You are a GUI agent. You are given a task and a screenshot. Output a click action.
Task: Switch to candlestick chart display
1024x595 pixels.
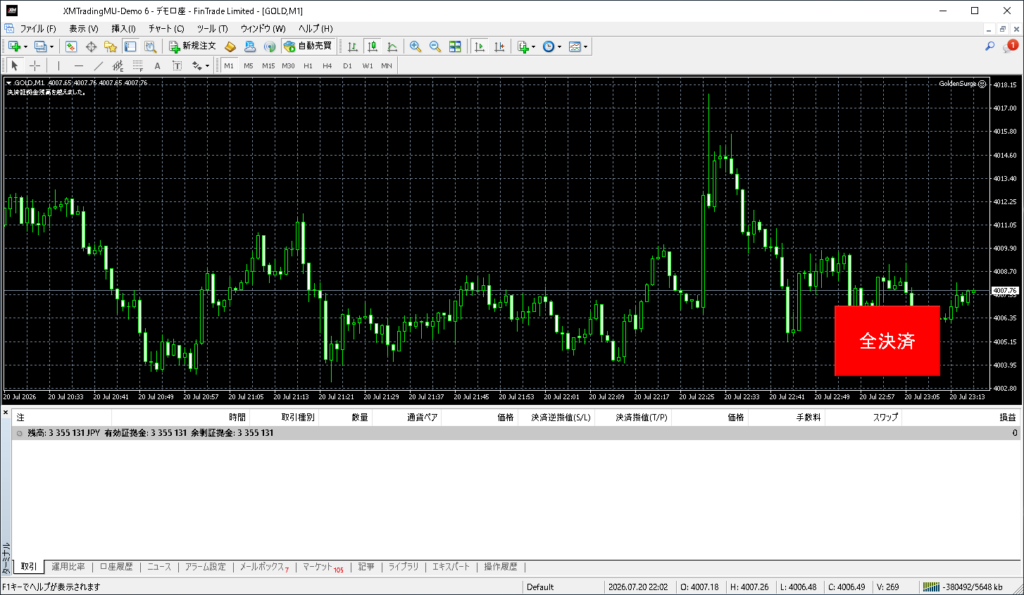click(372, 46)
